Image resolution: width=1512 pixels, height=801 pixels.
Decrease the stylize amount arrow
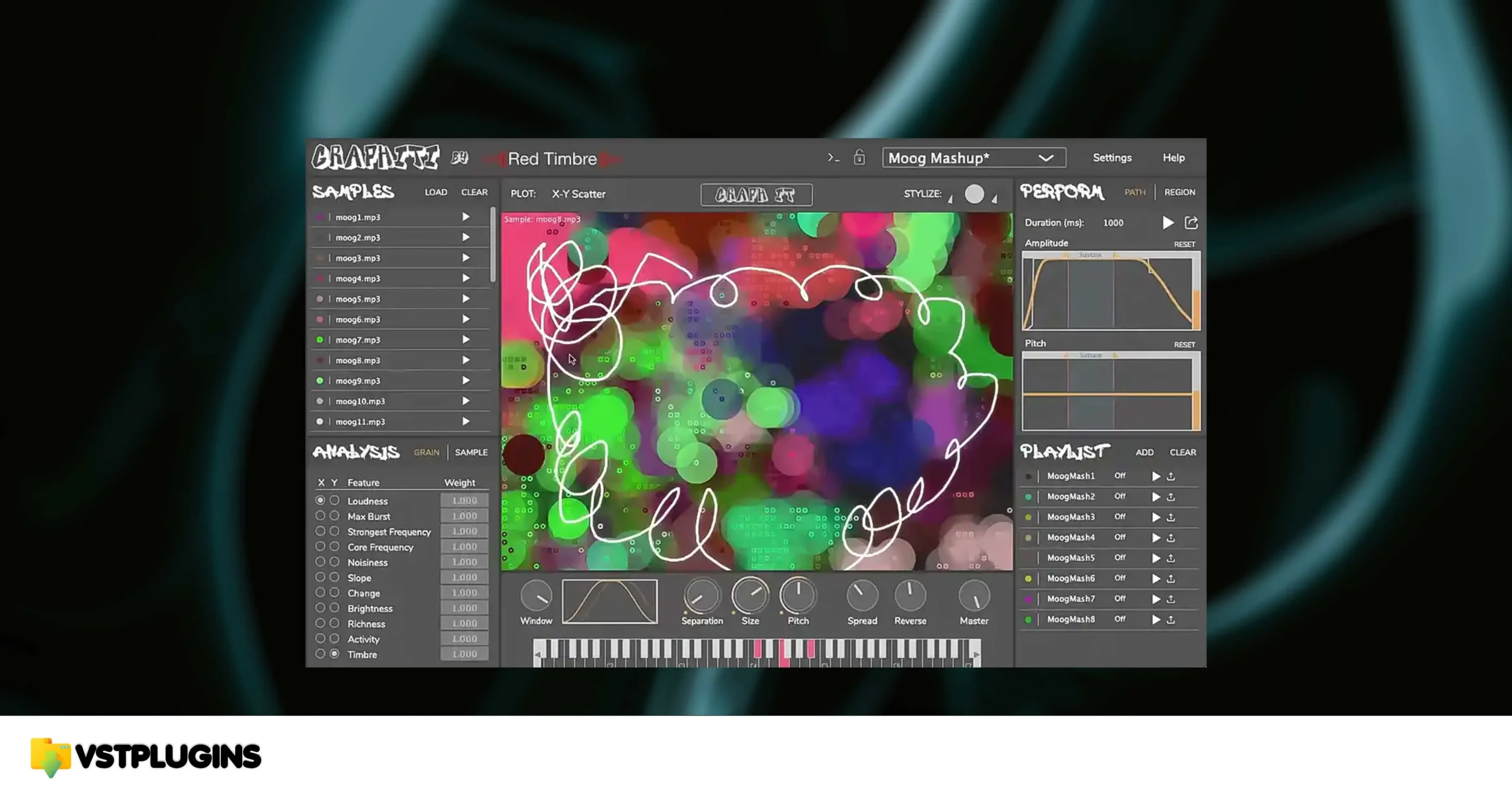[x=950, y=199]
